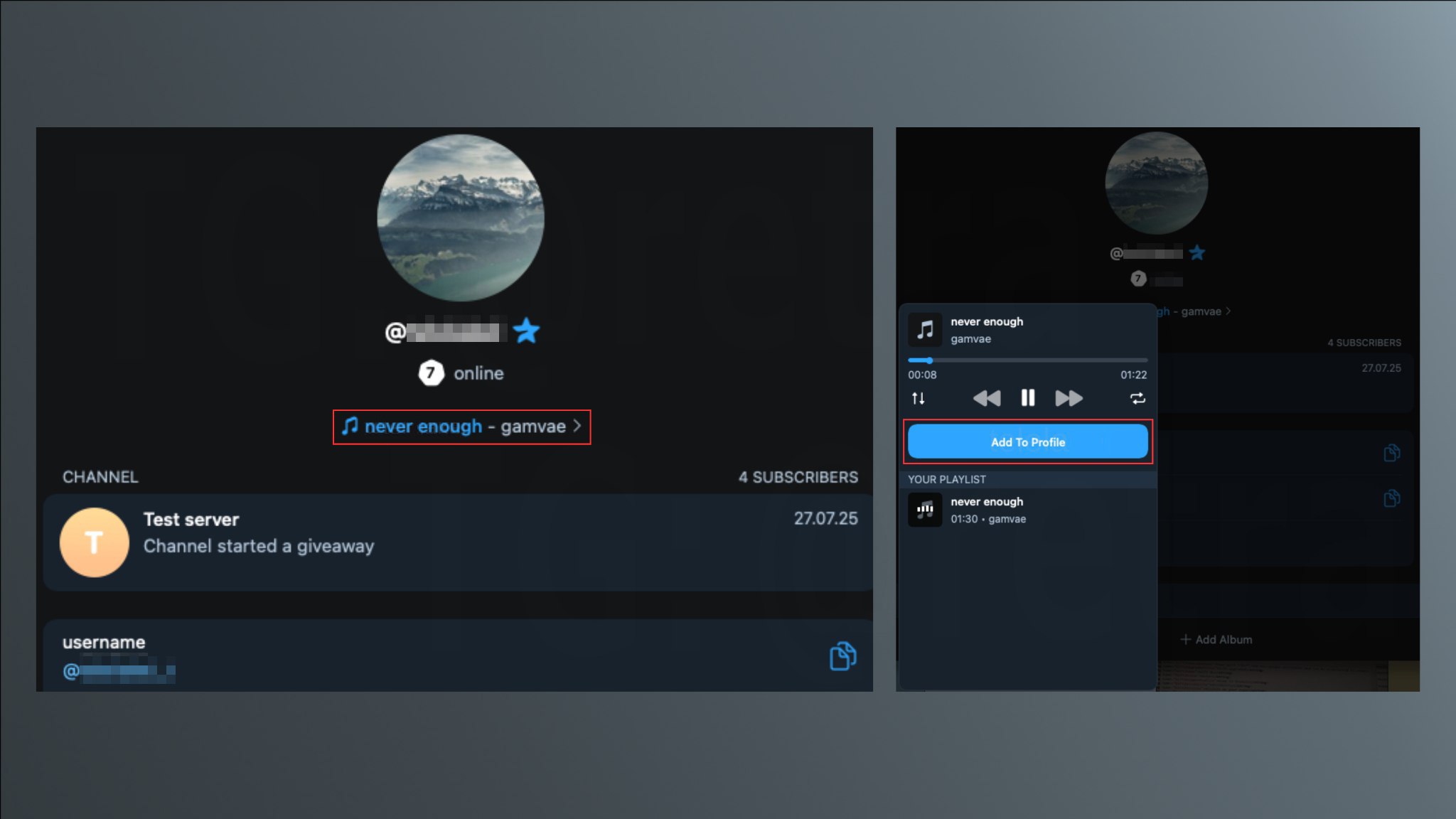Click the level 7 badge beside online
The height and width of the screenshot is (819, 1456).
click(431, 373)
